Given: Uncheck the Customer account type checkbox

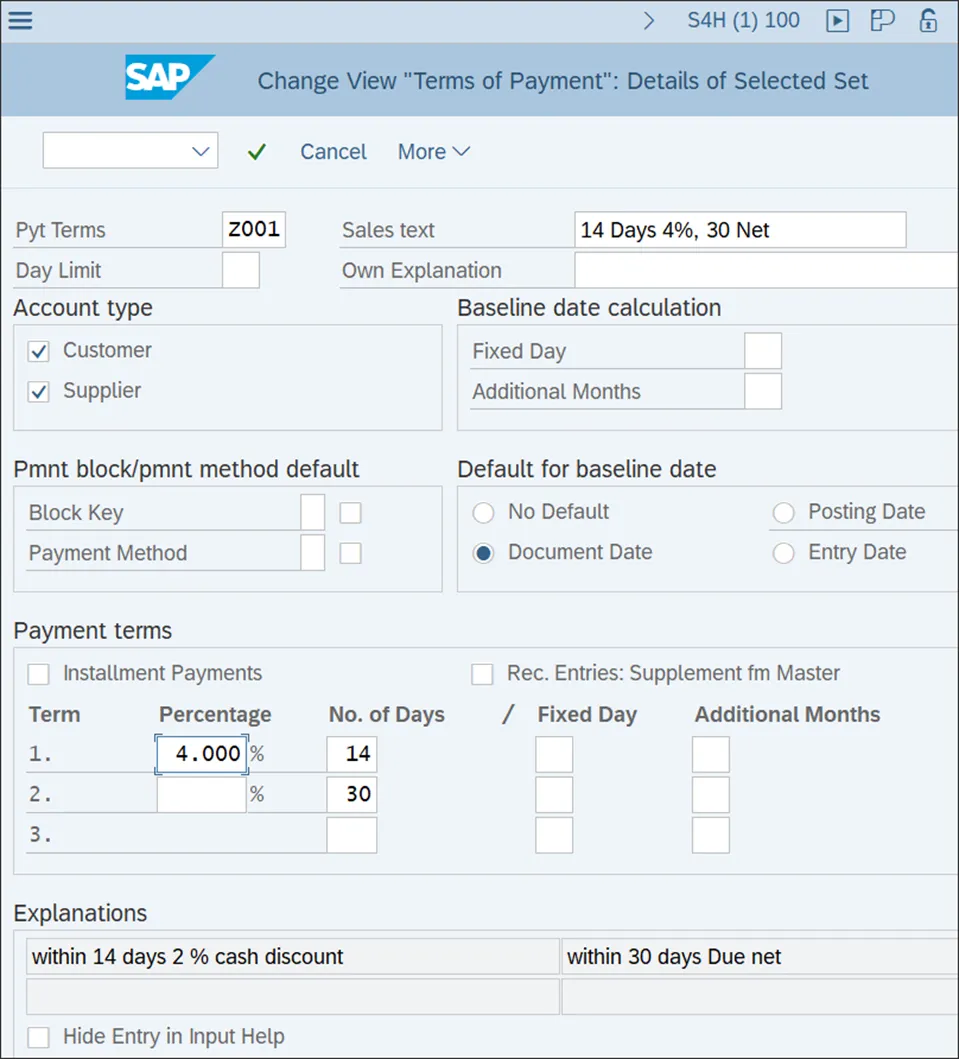Looking at the screenshot, I should [x=39, y=351].
